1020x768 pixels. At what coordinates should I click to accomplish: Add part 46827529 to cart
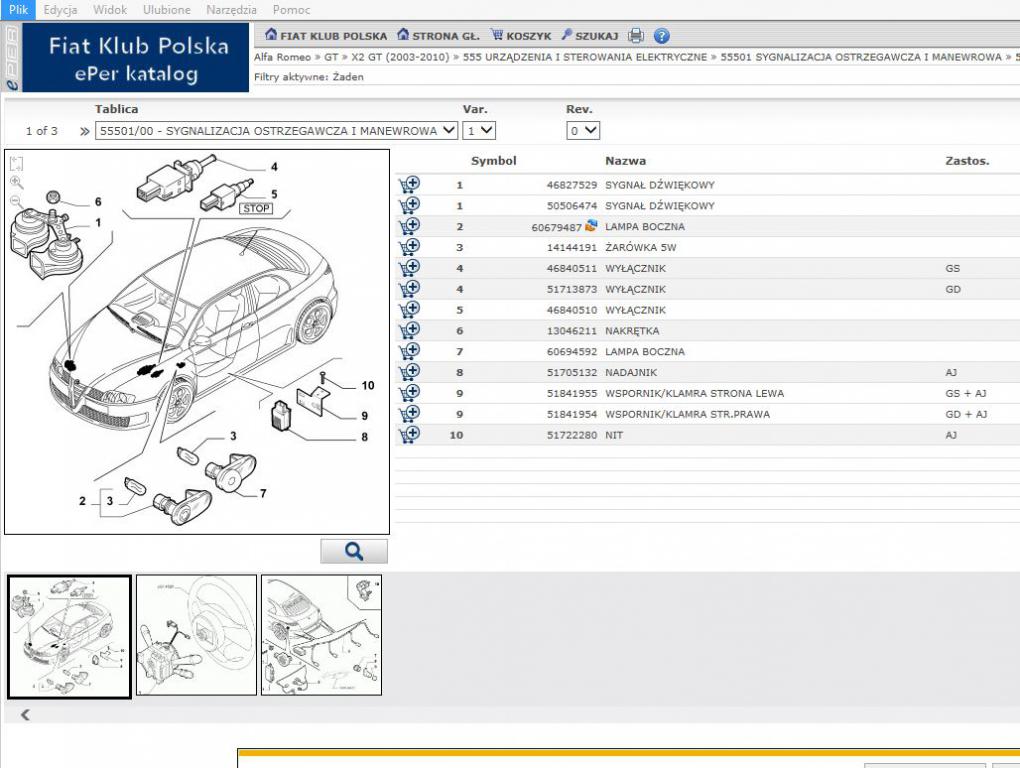[409, 185]
